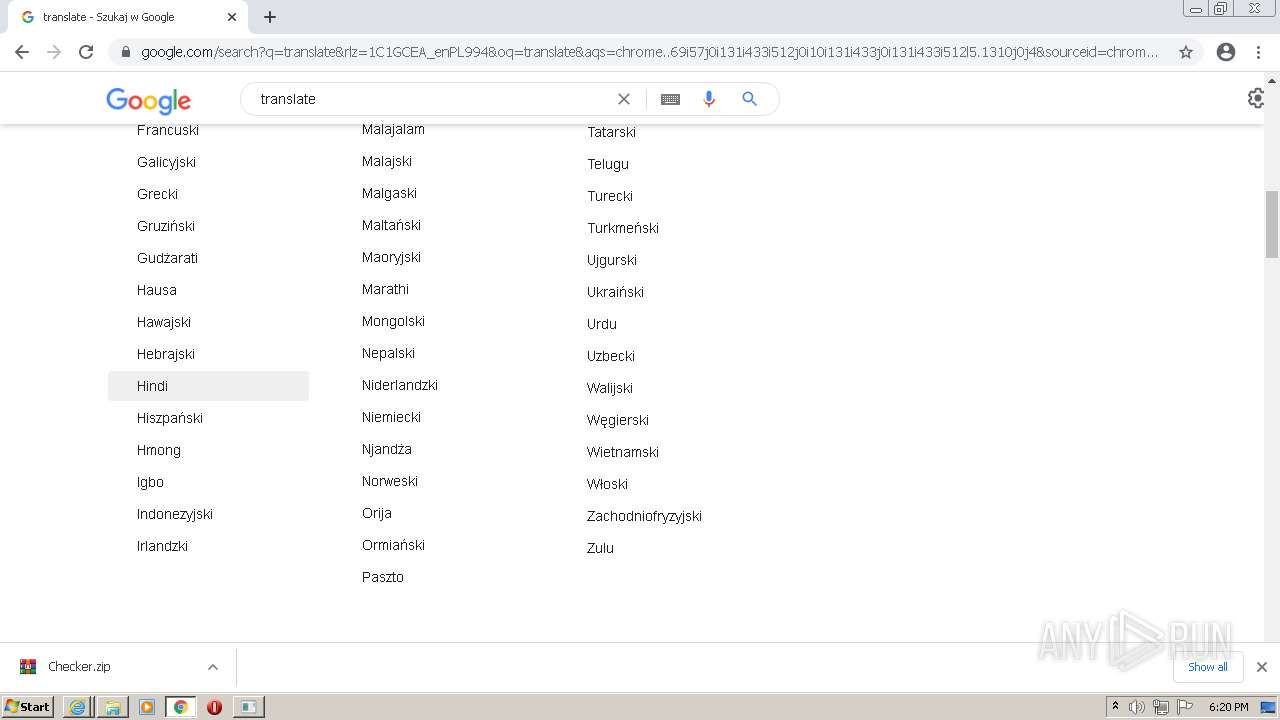Switch to Chrome via taskbar icon
The width and height of the screenshot is (1280, 720).
click(x=181, y=707)
